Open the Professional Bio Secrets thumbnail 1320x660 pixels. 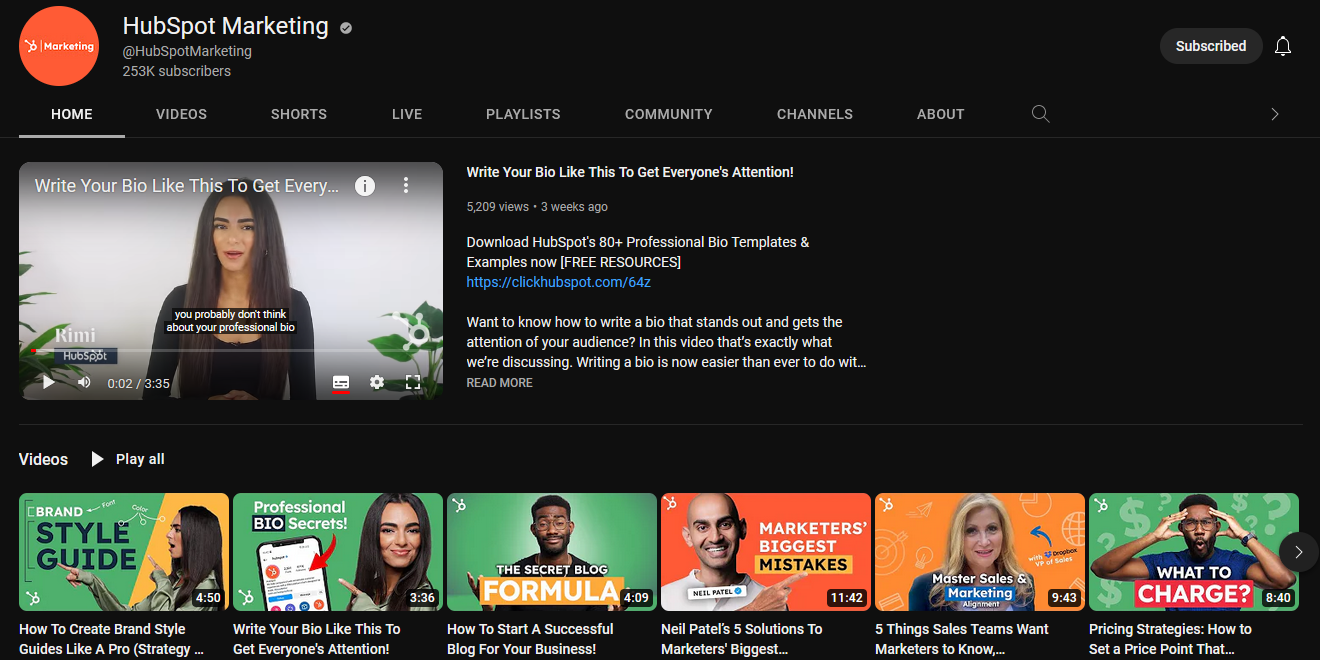click(x=338, y=552)
